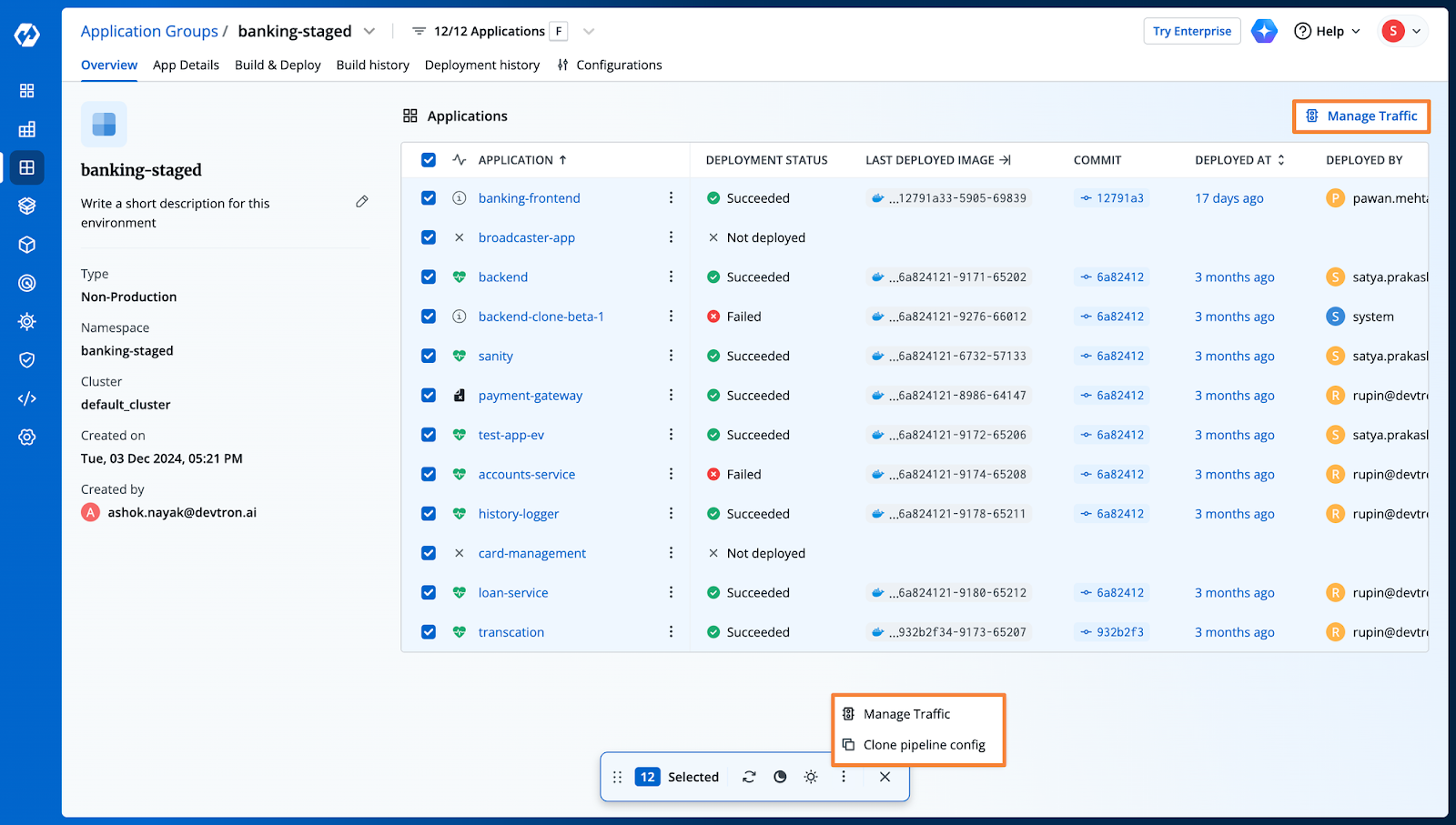Expand the banking-staged environment dropdown
Image resolution: width=1456 pixels, height=825 pixels.
click(x=369, y=31)
